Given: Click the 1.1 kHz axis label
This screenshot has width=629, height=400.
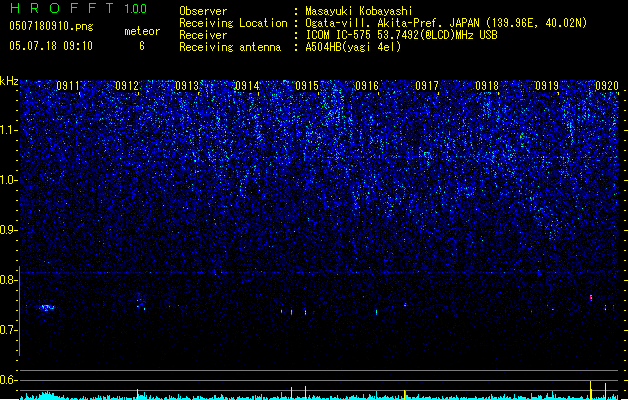Looking at the screenshot, I should (x=9, y=130).
